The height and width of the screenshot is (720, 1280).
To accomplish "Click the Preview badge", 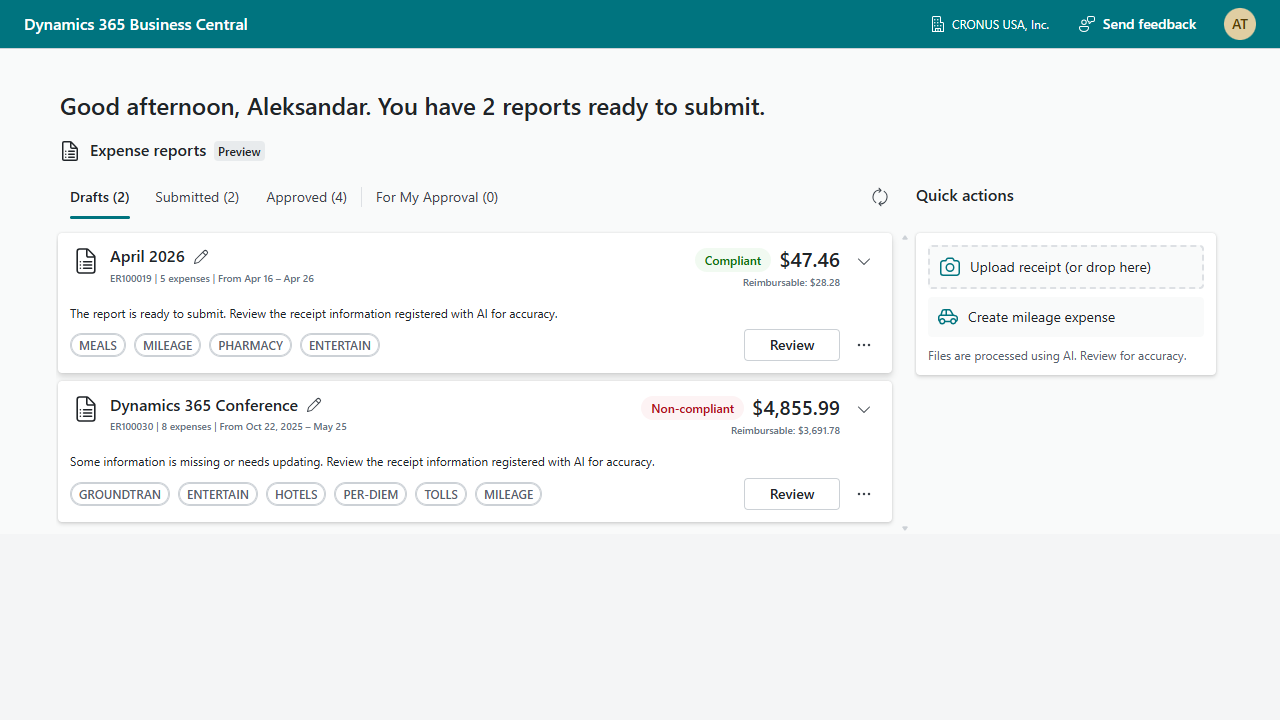I will pyautogui.click(x=239, y=152).
